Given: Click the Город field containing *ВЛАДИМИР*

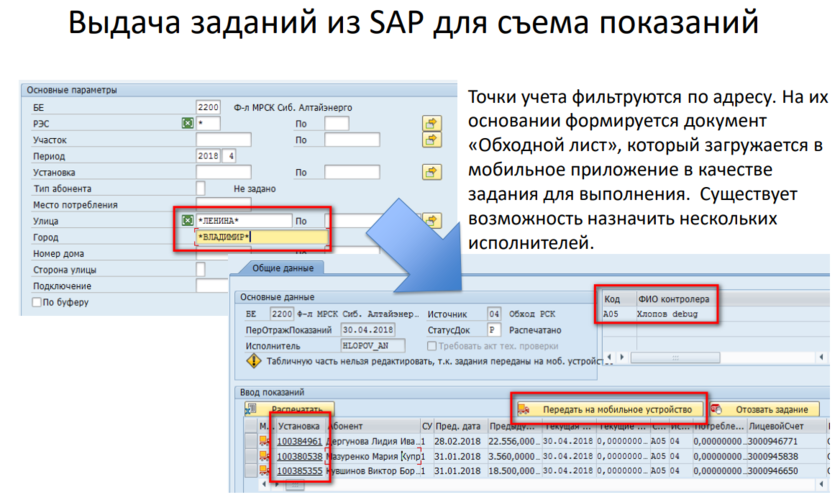Looking at the screenshot, I should pos(260,237).
